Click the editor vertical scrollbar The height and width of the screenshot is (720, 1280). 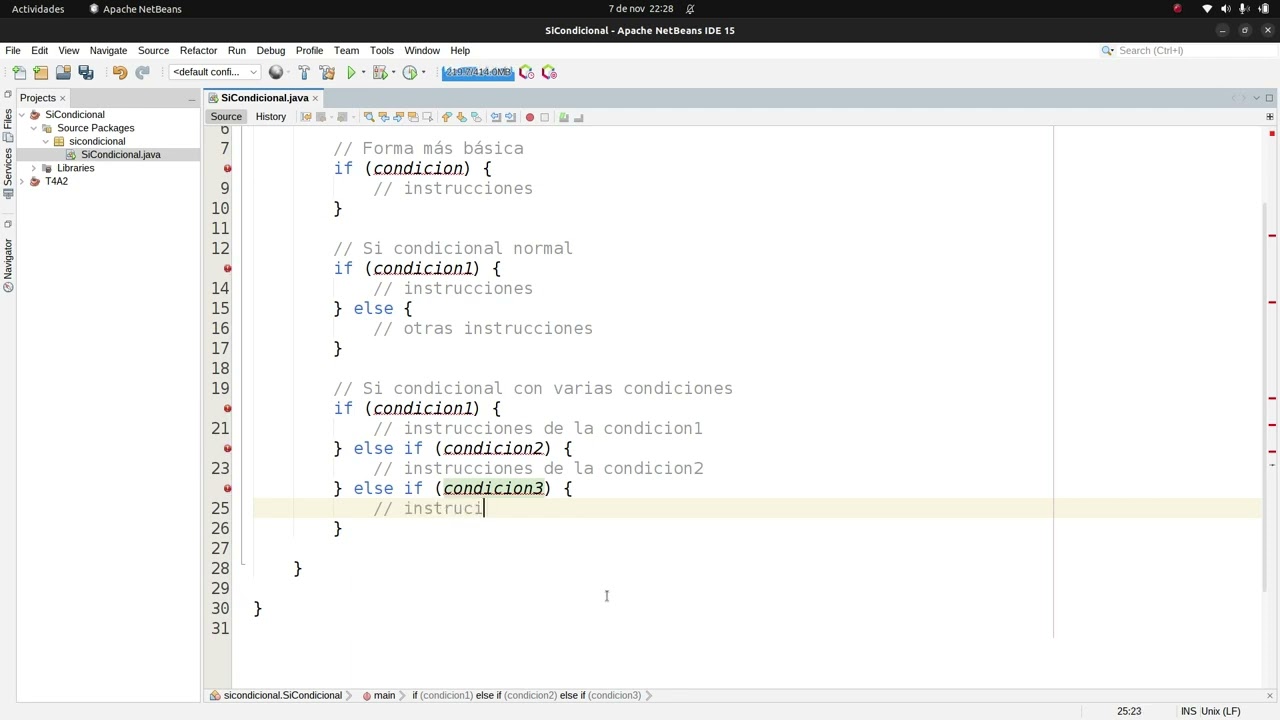click(1266, 395)
